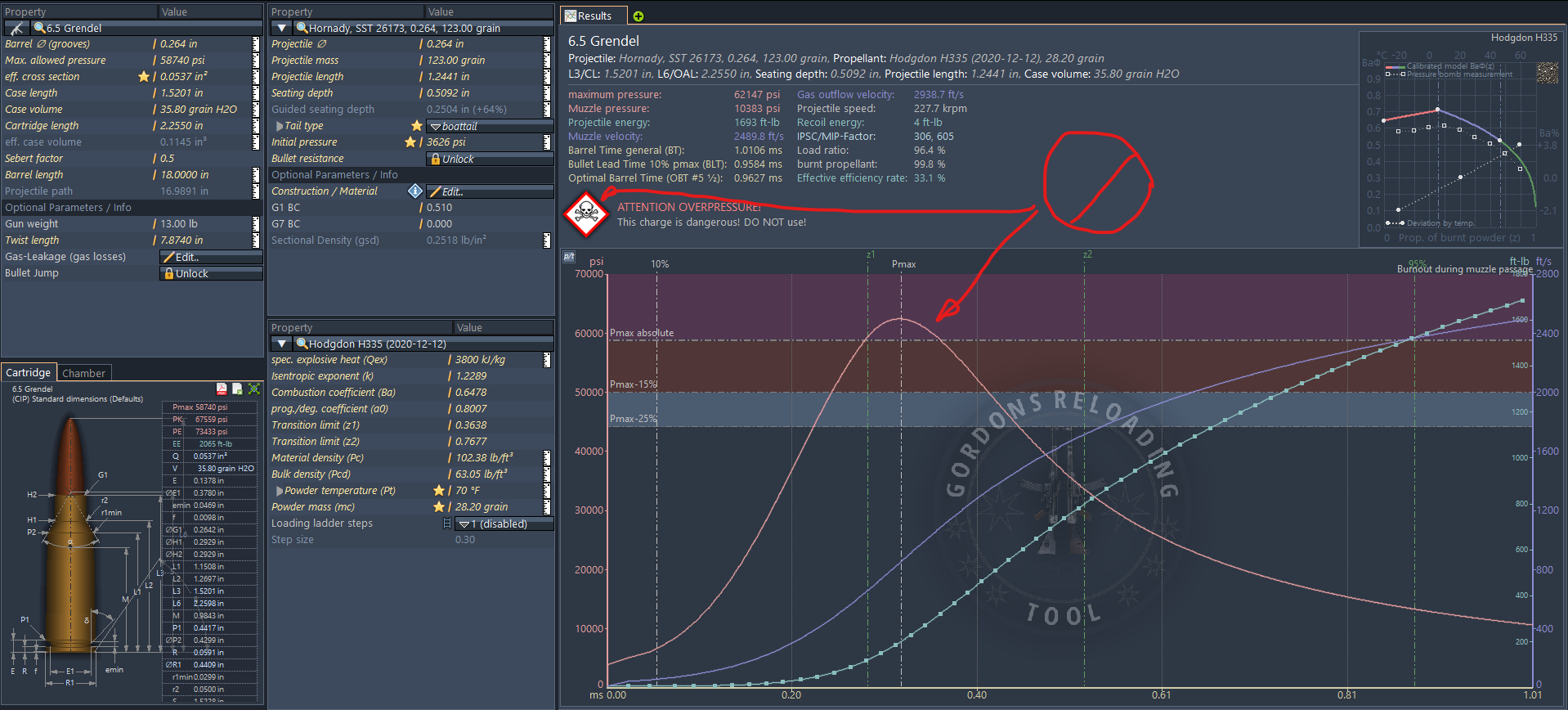Switch units for Bulk density ruler
The height and width of the screenshot is (710, 1568).
coord(547,474)
